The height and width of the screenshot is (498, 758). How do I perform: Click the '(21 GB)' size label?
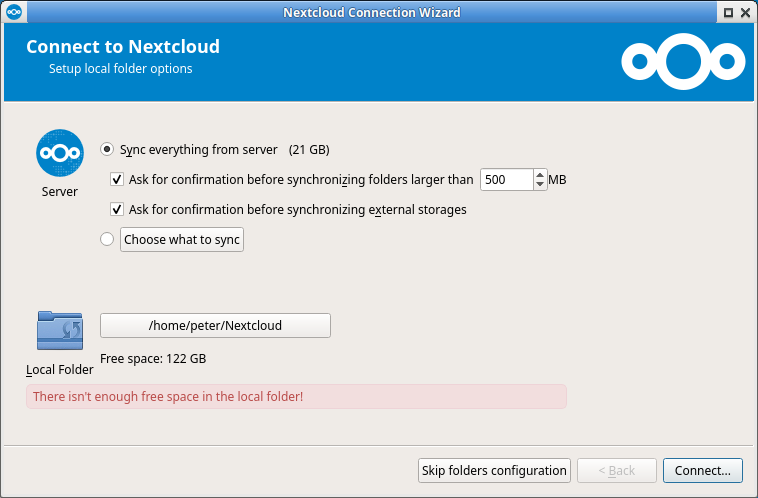309,150
